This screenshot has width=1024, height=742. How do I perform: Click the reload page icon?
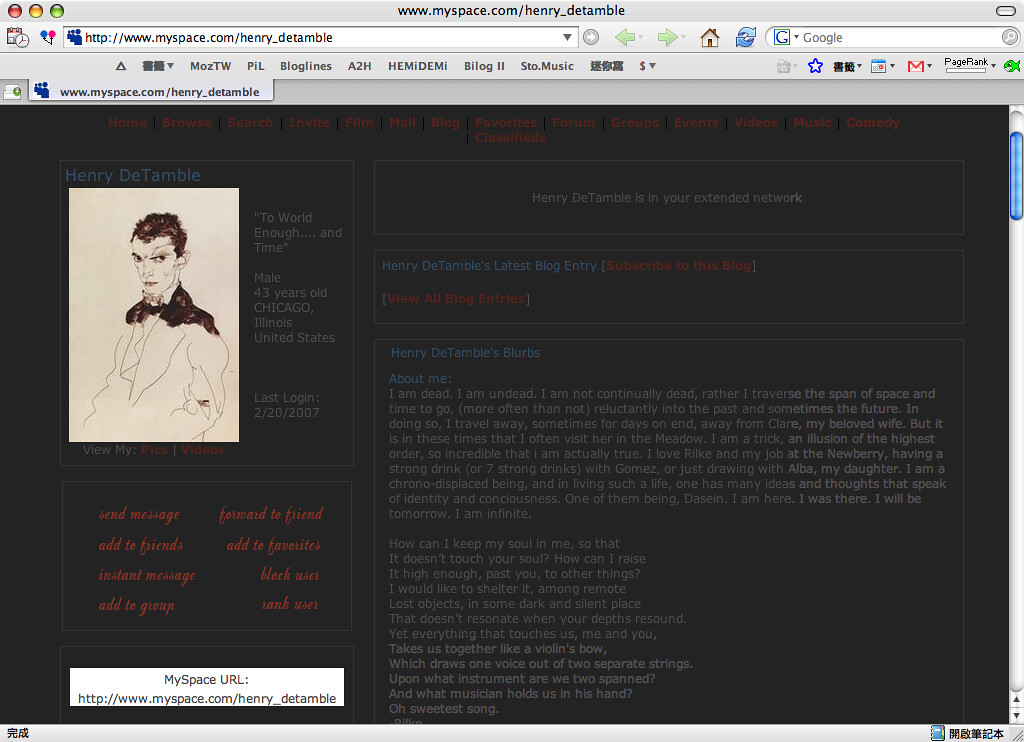point(745,38)
